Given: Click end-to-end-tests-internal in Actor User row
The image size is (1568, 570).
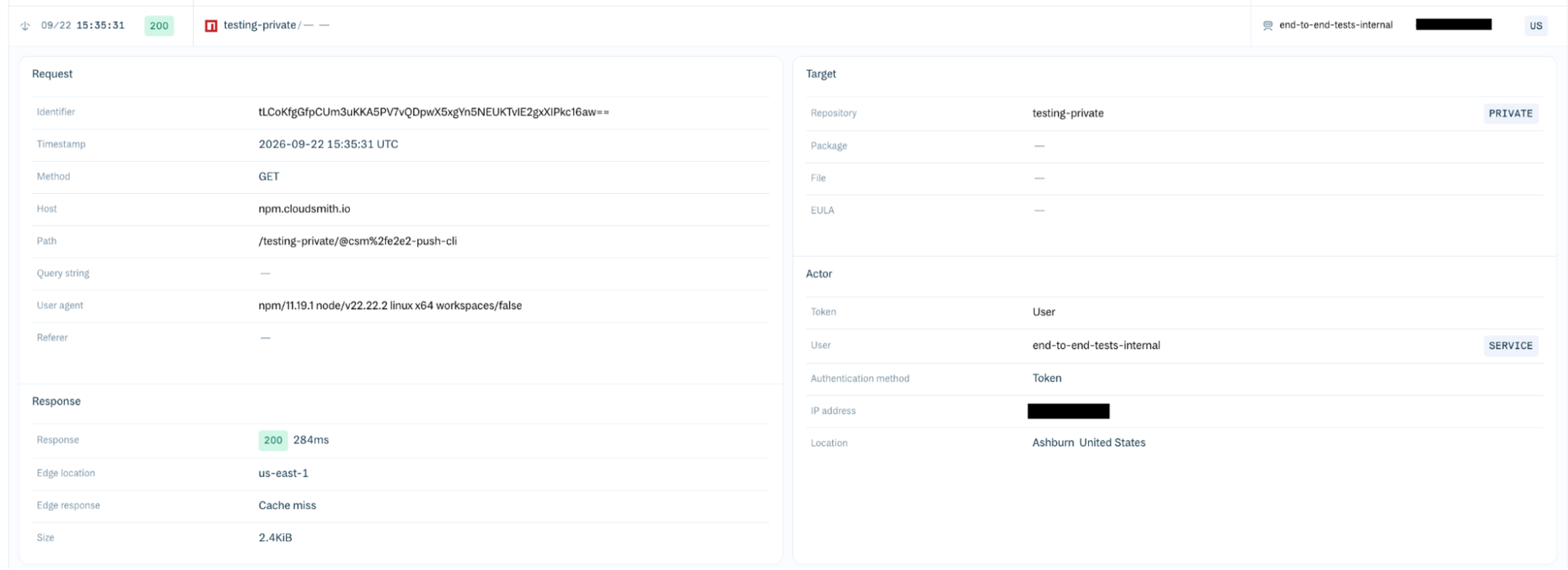Looking at the screenshot, I should (x=1096, y=346).
